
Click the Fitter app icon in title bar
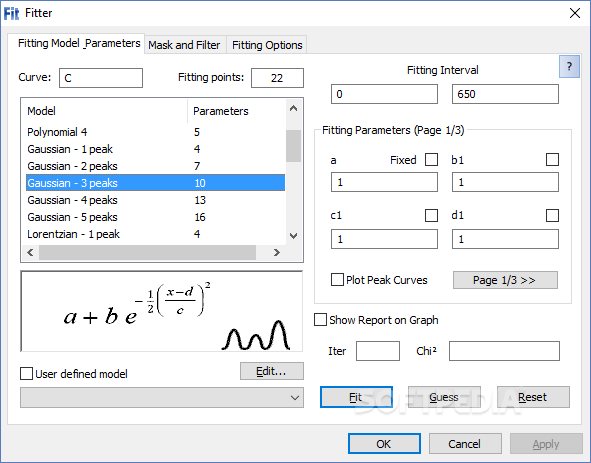click(11, 13)
